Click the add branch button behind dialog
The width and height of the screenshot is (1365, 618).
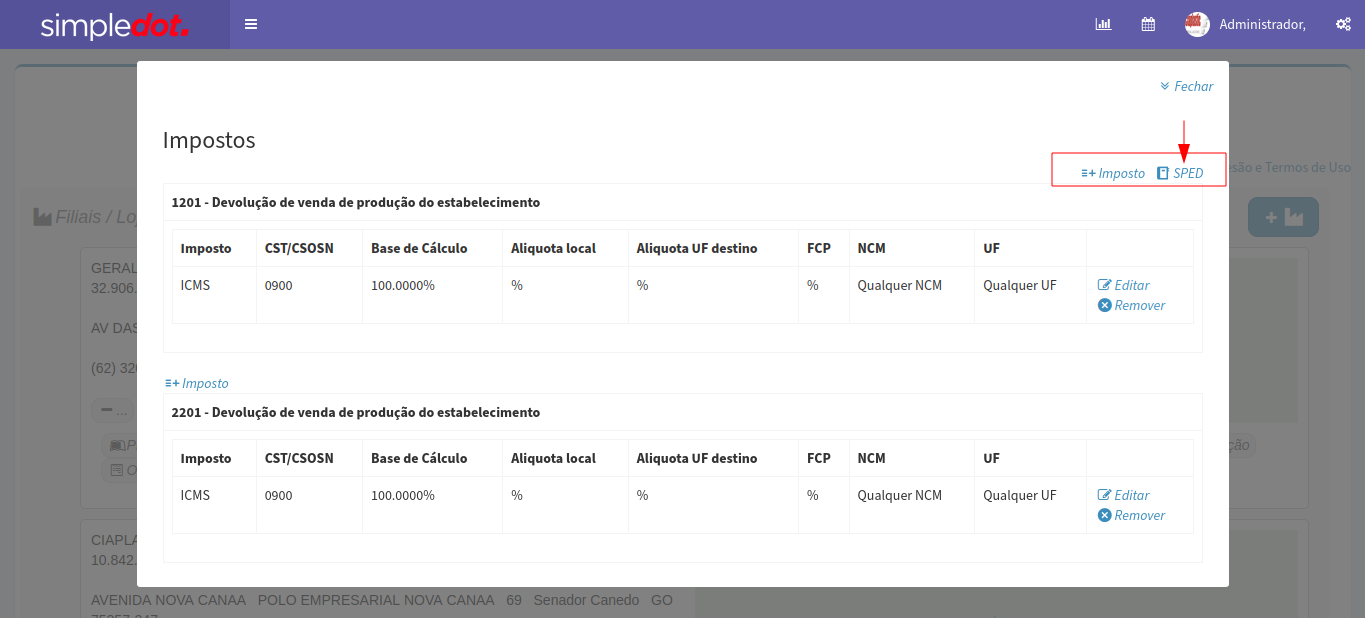tap(1283, 217)
